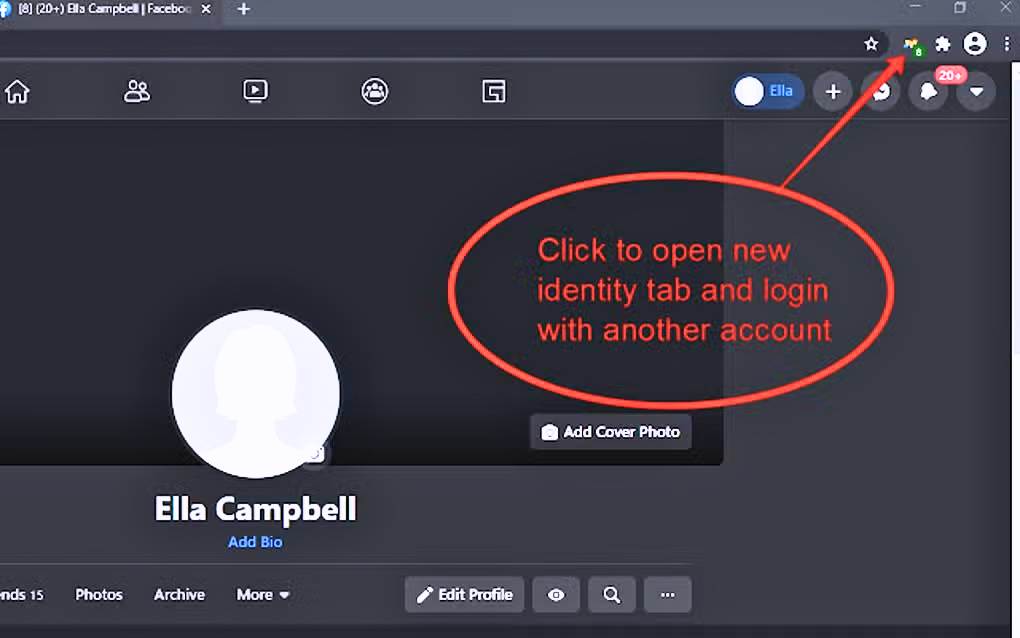Open Messenger chat icon
The width and height of the screenshot is (1020, 638).
pos(881,92)
